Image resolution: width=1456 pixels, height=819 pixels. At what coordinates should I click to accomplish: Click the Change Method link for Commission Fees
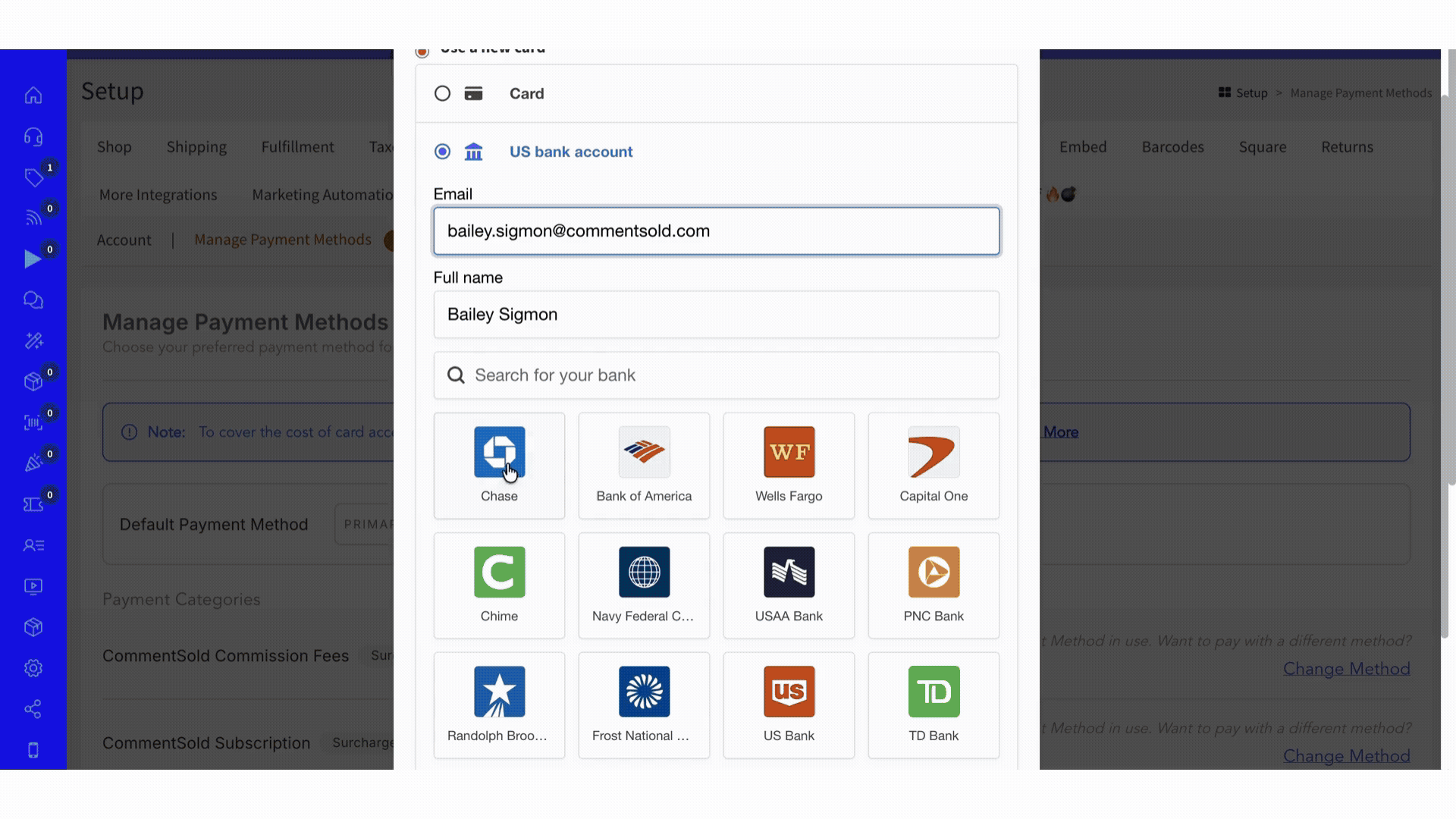1346,669
